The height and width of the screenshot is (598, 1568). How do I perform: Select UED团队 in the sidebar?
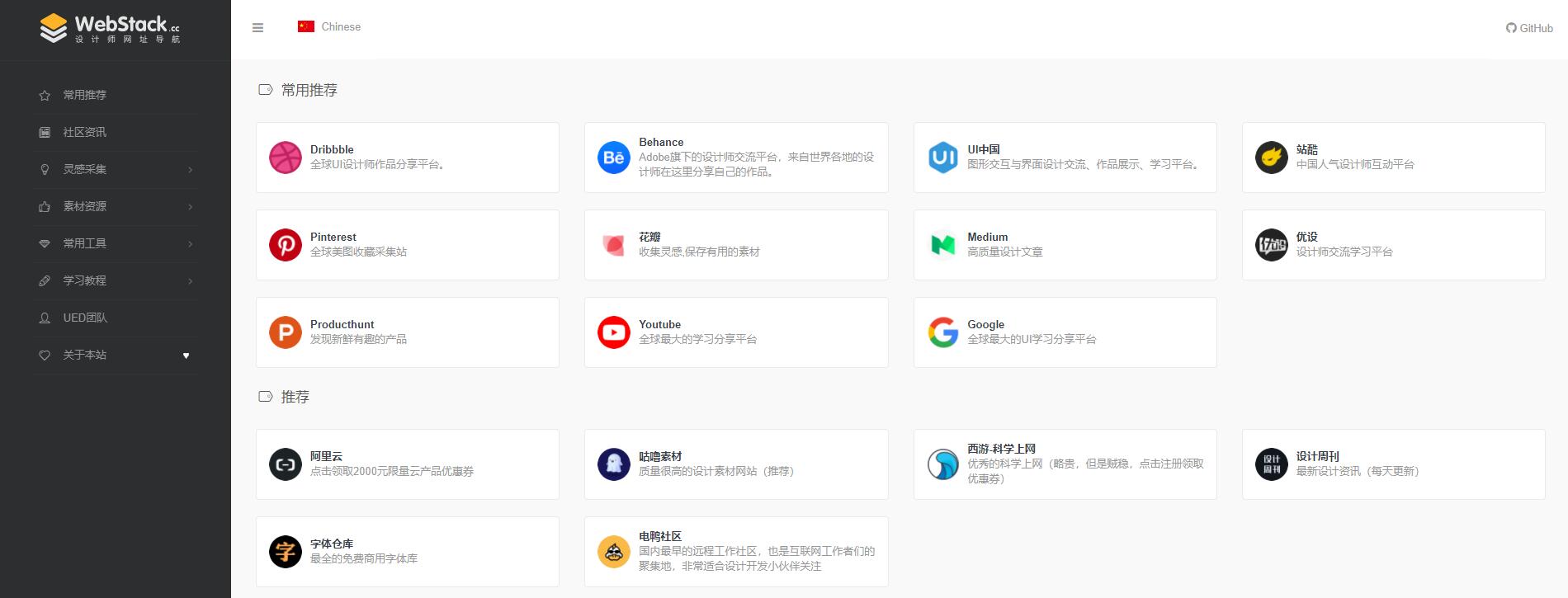click(x=84, y=318)
